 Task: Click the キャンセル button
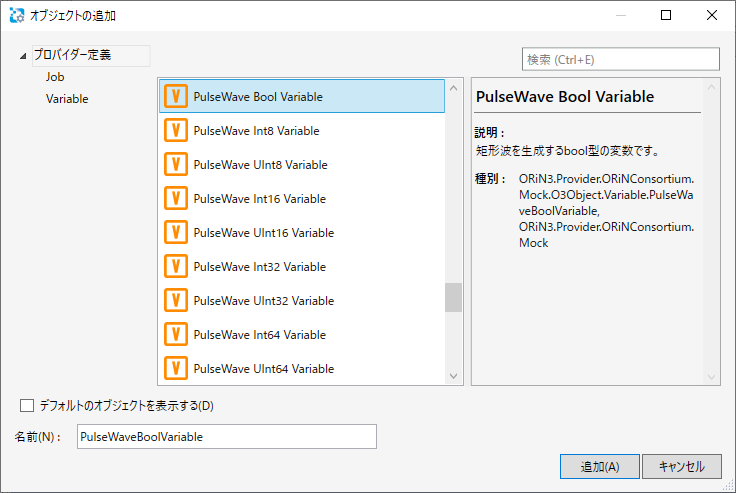pos(682,466)
